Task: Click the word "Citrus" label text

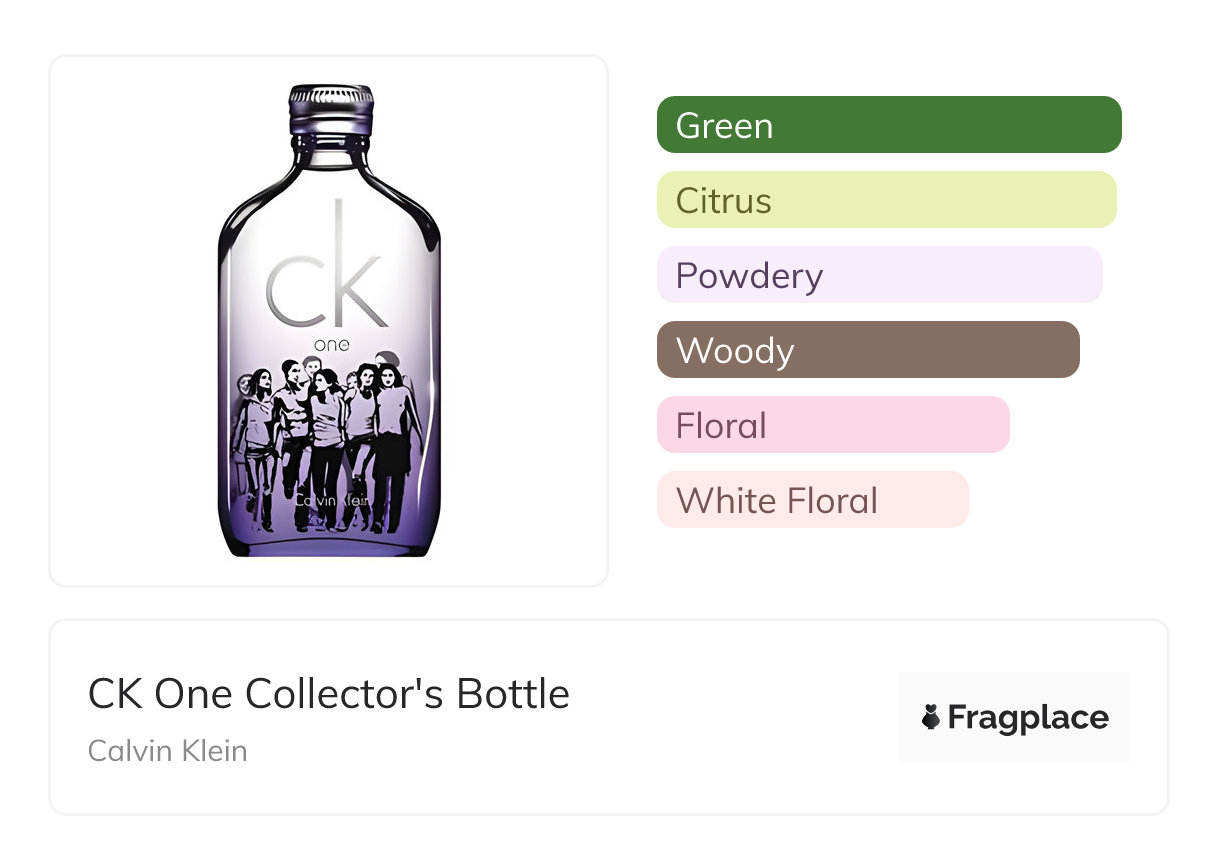Action: pyautogui.click(x=723, y=201)
